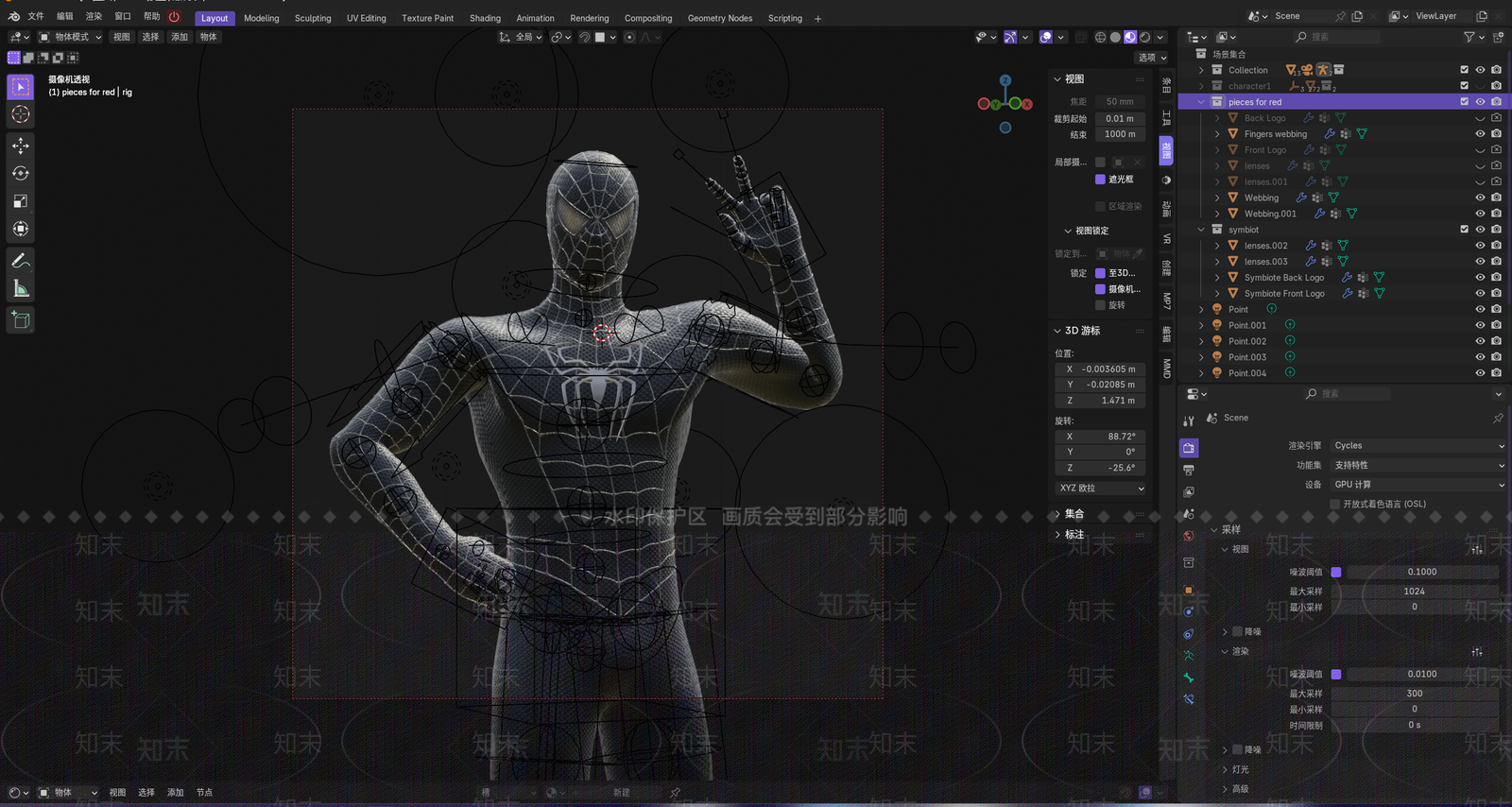The height and width of the screenshot is (807, 1512).
Task: Open View Layer properties tab icon
Action: pyautogui.click(x=1189, y=491)
